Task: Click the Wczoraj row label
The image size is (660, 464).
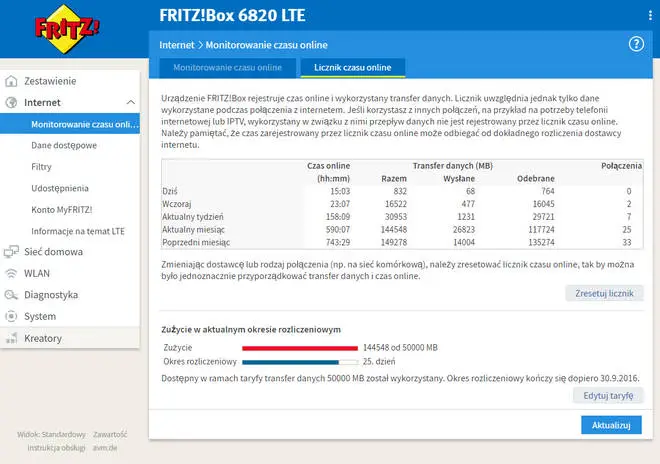Action: coord(176,204)
